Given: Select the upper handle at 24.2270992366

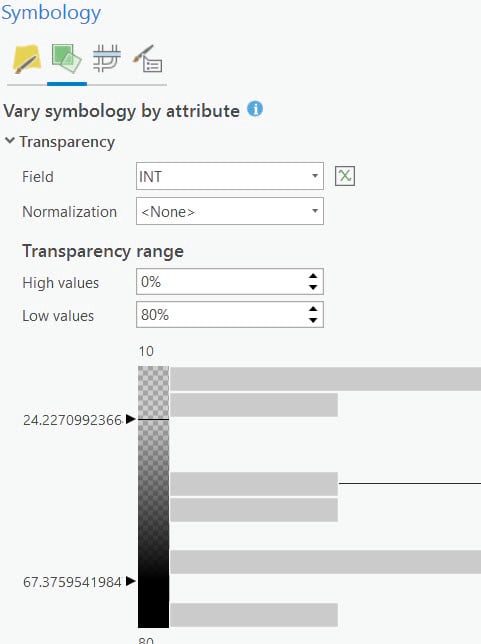Looking at the screenshot, I should 131,419.
